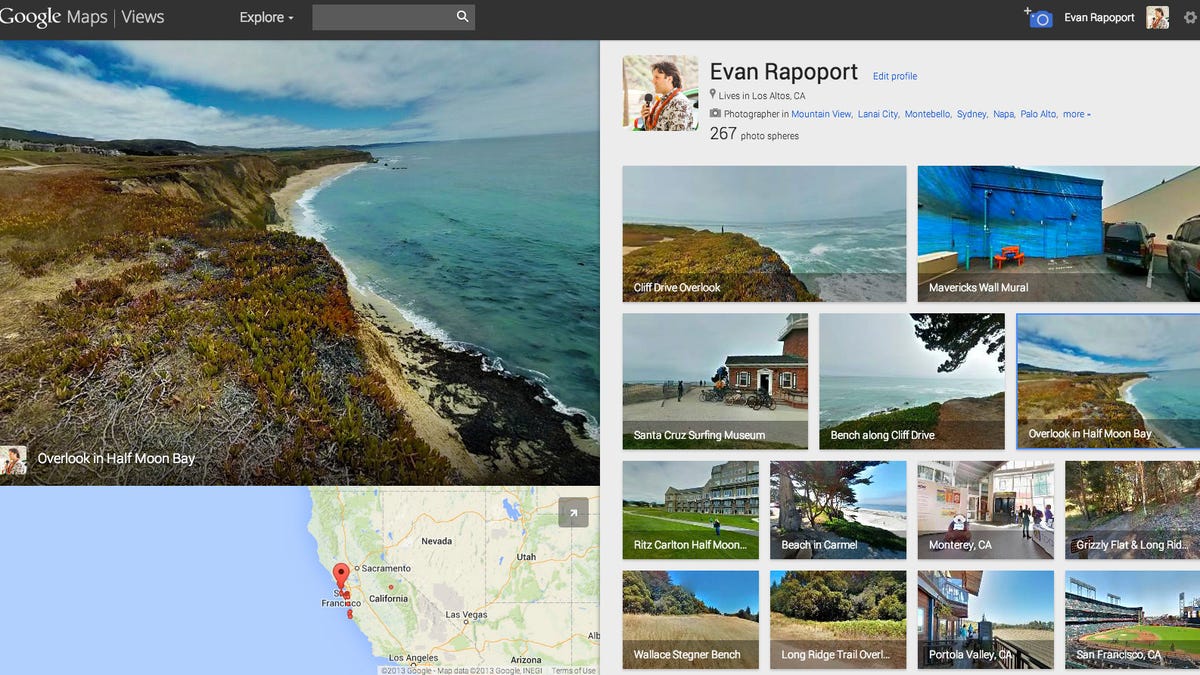Viewport: 1200px width, 675px height.
Task: Expand the more cities dropdown
Action: click(x=1077, y=113)
